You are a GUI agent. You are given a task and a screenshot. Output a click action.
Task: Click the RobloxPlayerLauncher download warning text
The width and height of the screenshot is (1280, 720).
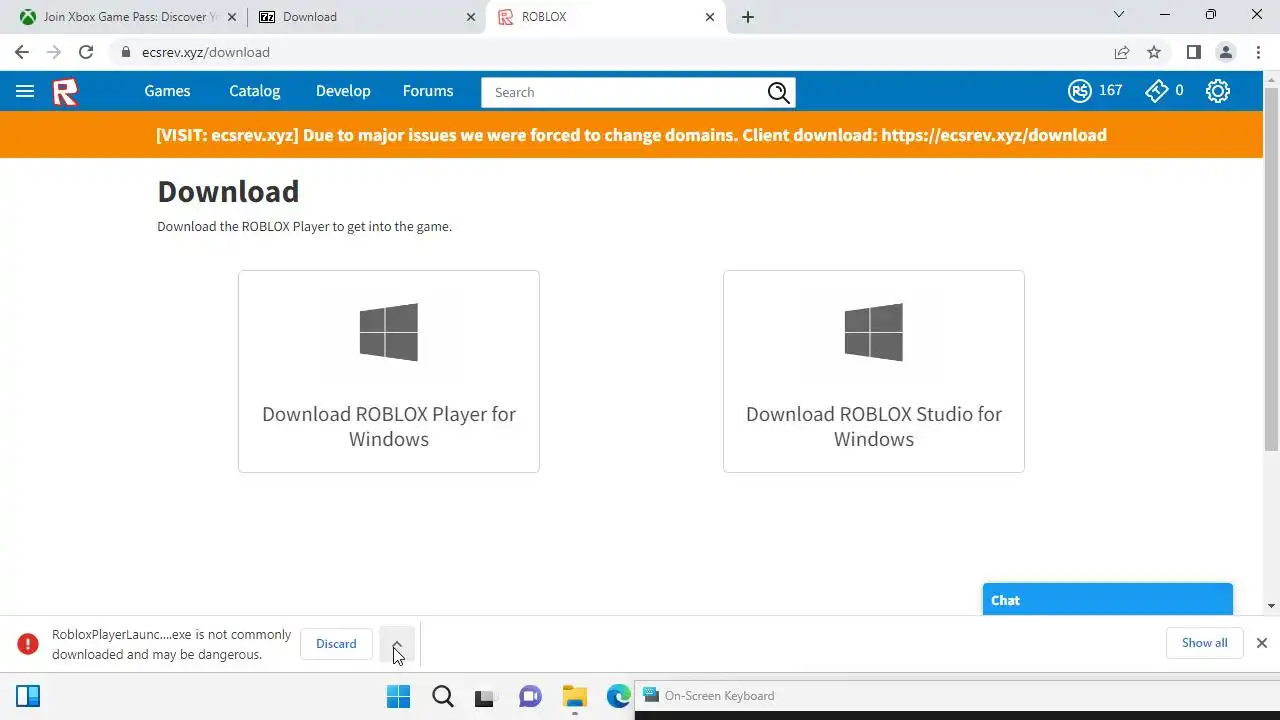tap(171, 645)
